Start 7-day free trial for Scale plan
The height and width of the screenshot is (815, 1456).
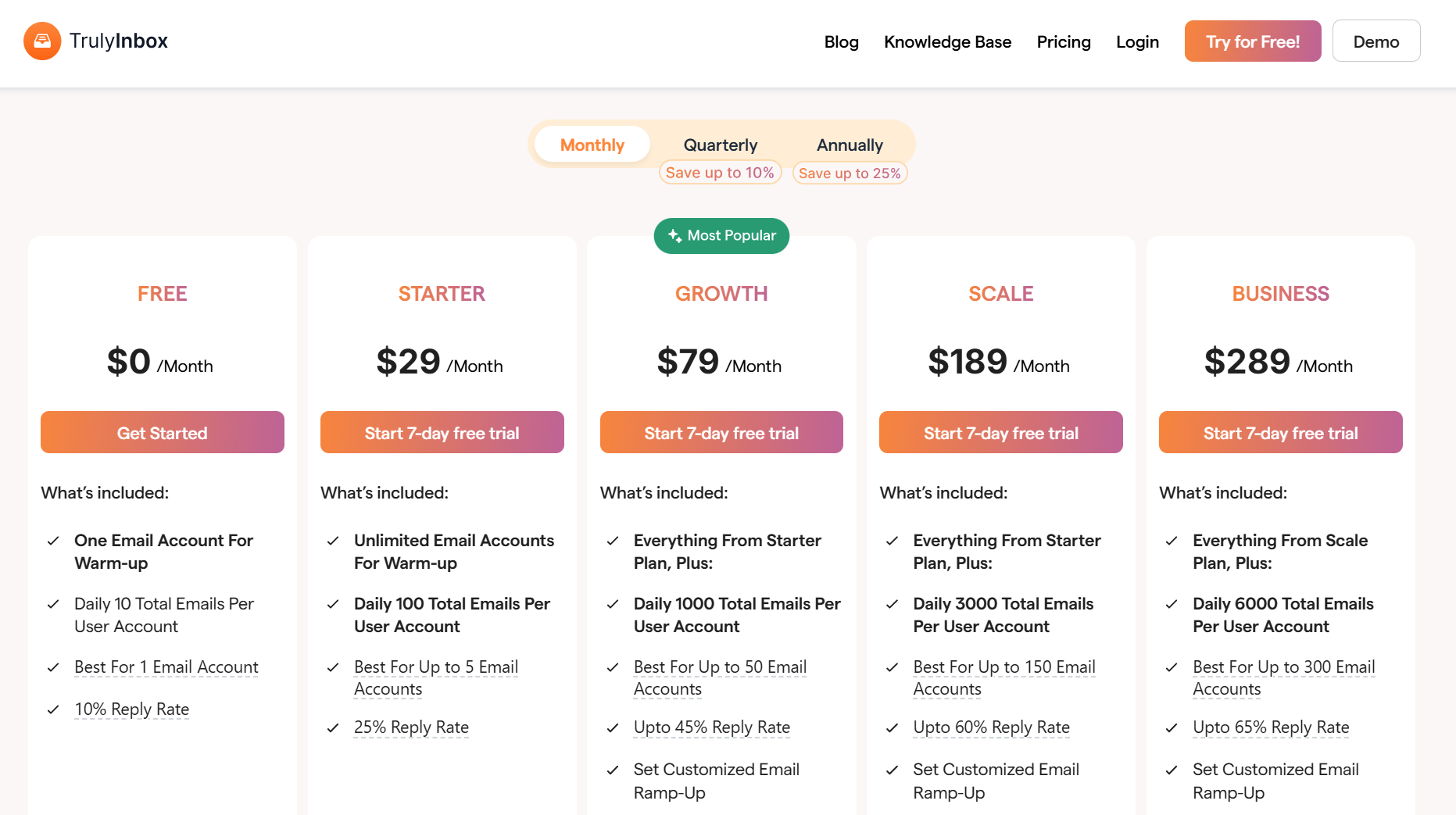coord(1000,432)
